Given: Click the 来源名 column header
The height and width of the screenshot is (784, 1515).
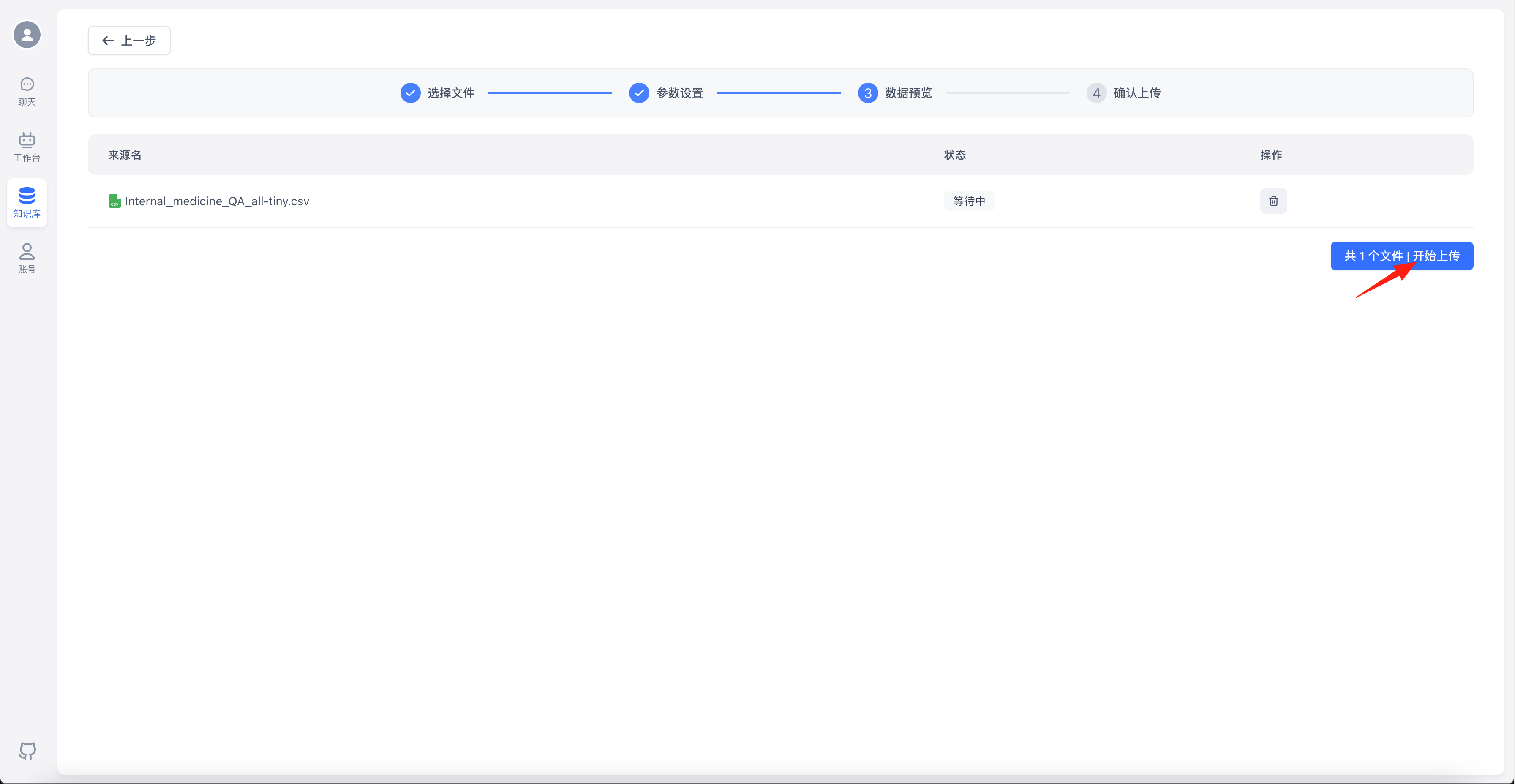Looking at the screenshot, I should tap(125, 155).
